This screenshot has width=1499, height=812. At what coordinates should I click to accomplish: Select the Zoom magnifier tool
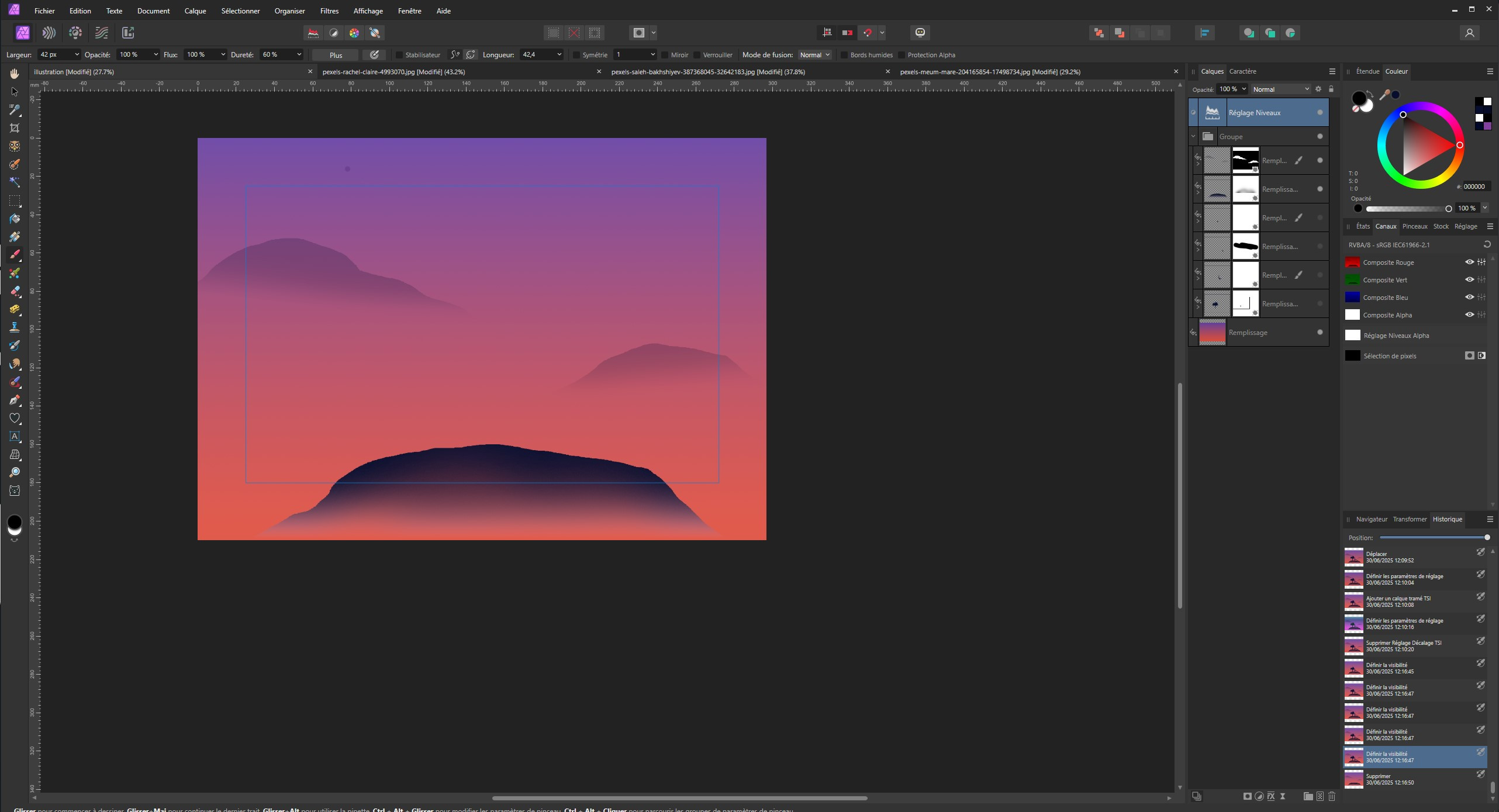15,472
